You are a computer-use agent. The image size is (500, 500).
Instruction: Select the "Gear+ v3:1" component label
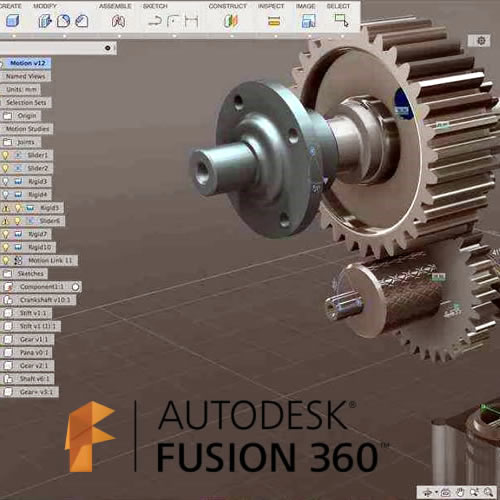coord(36,392)
